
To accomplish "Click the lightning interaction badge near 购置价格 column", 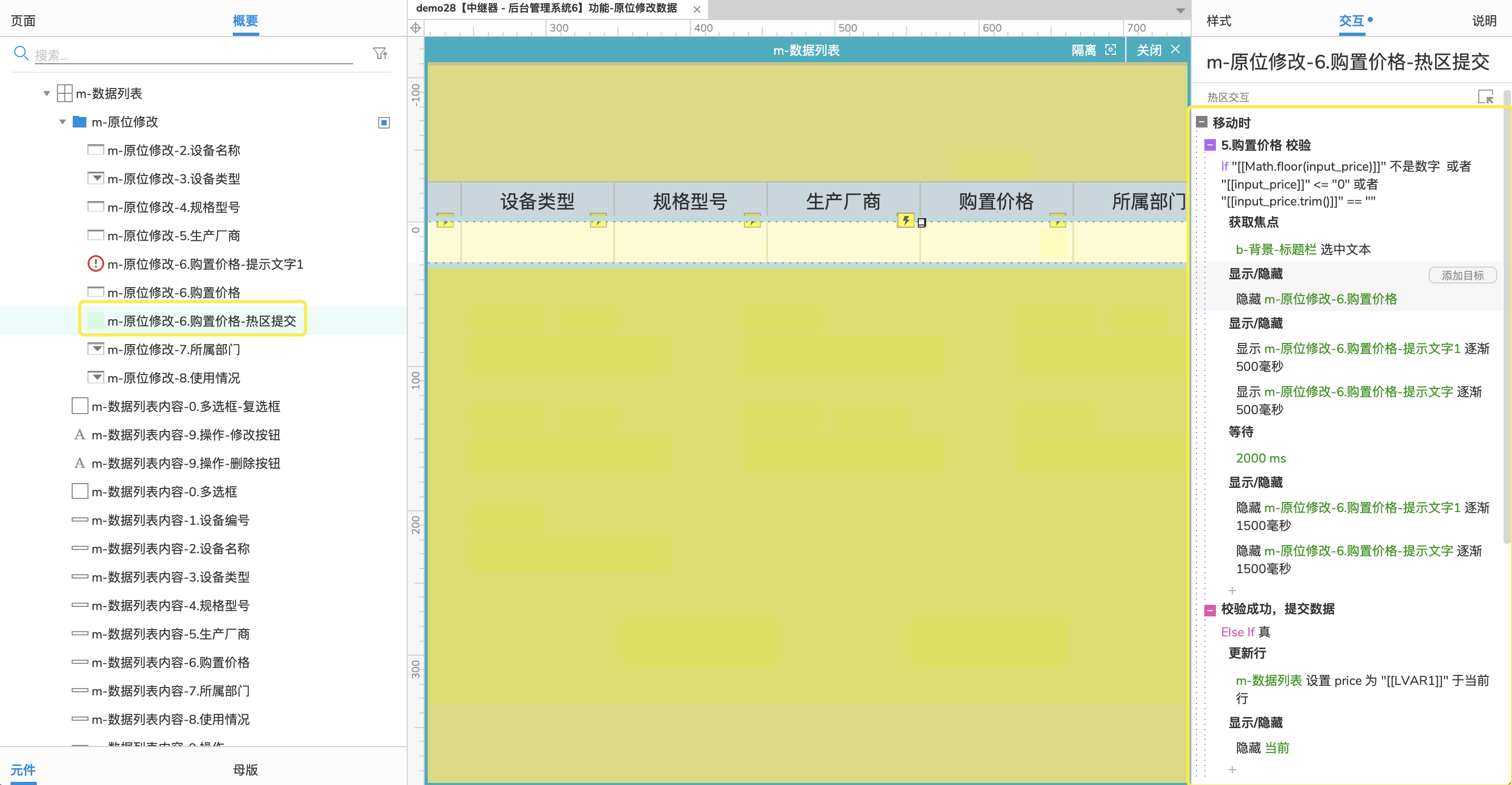I will [906, 220].
